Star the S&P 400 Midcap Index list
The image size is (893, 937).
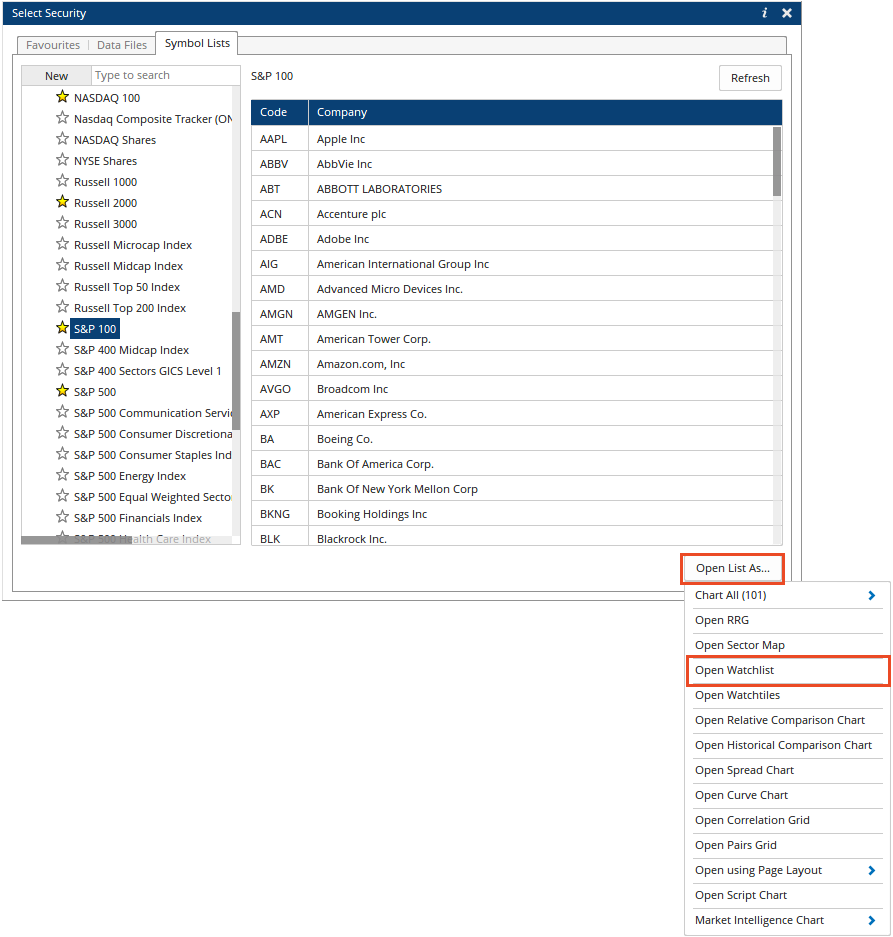click(x=62, y=349)
